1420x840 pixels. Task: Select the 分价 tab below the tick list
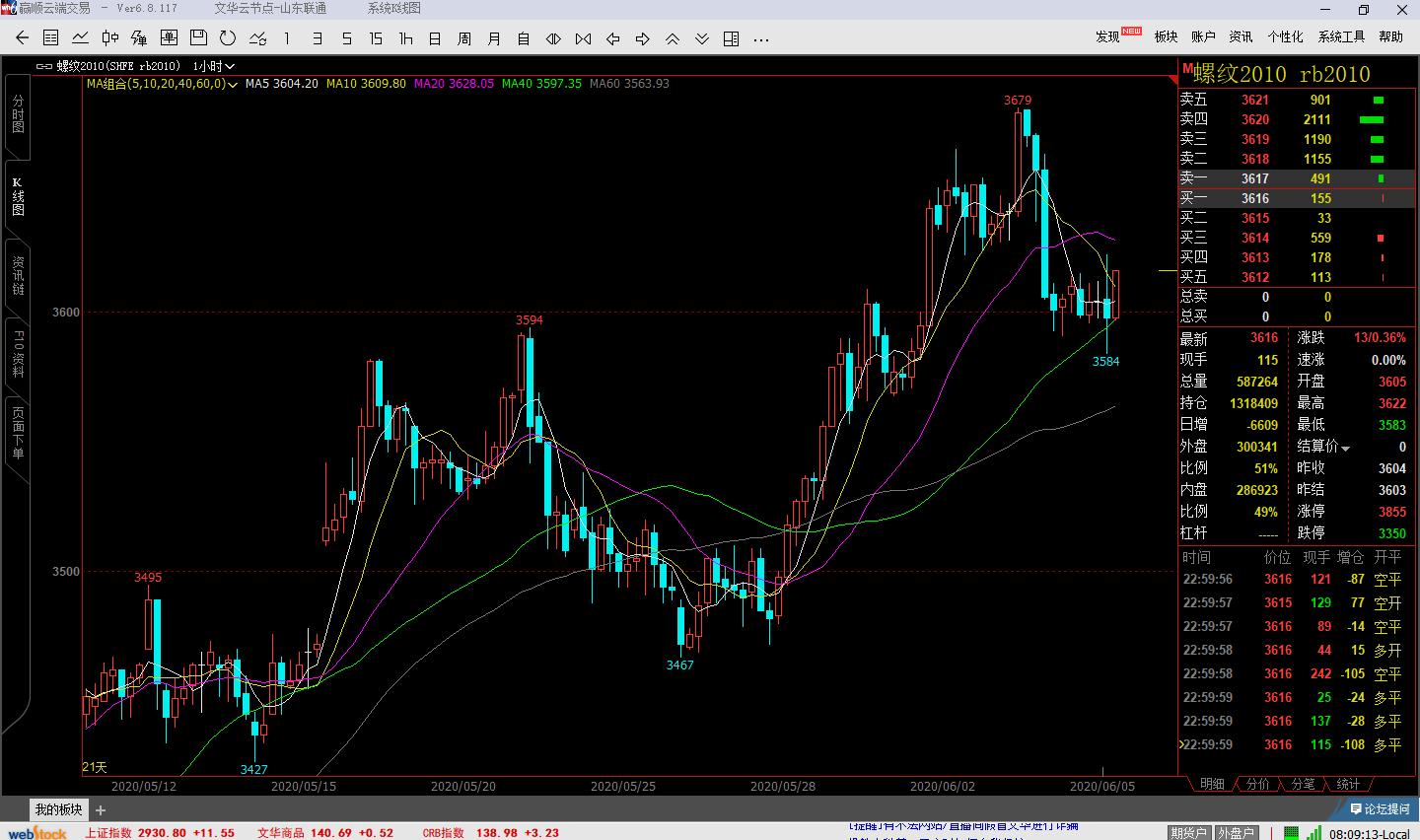tap(1257, 784)
